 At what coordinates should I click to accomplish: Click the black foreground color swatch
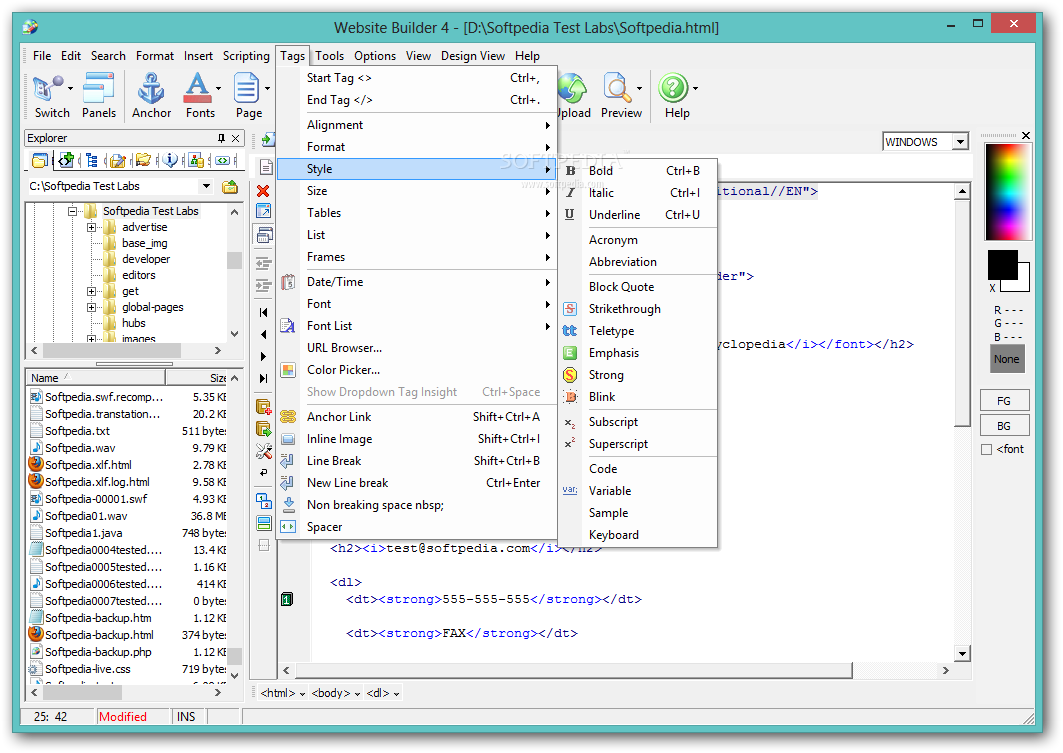tap(1003, 264)
